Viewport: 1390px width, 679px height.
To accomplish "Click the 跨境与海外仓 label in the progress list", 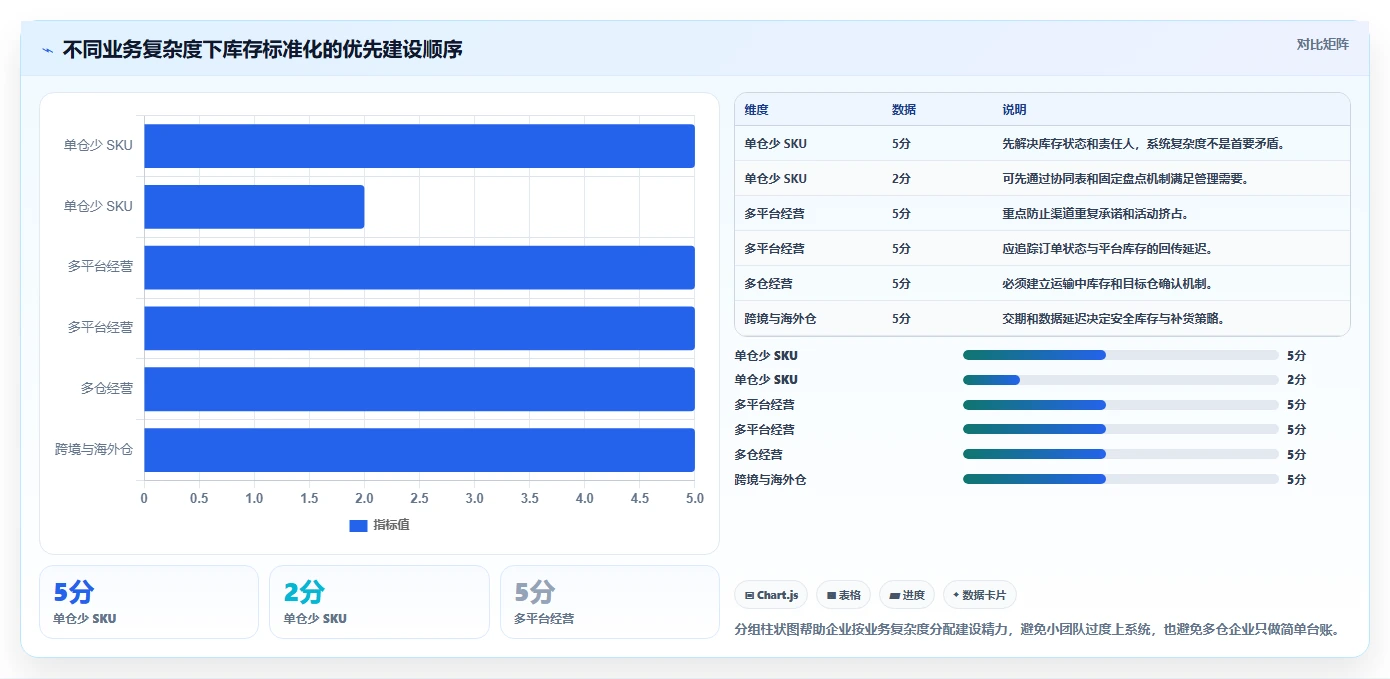I will (x=770, y=480).
